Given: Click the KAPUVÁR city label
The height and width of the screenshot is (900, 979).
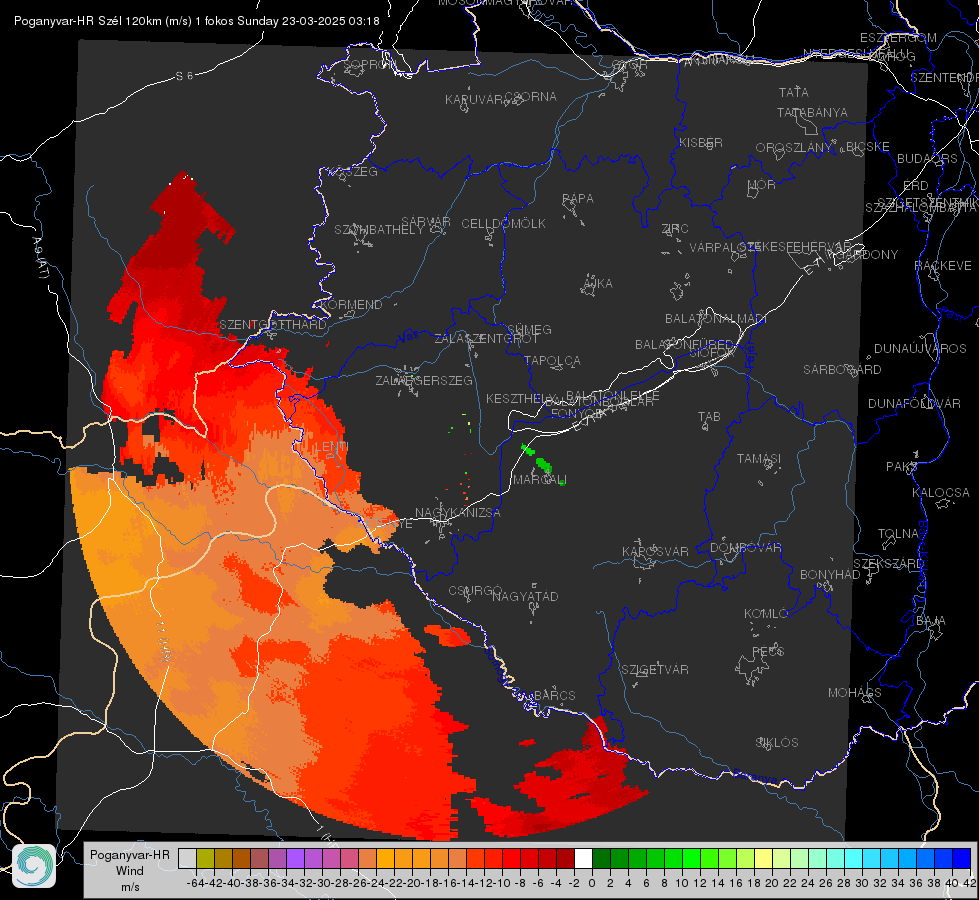Looking at the screenshot, I should click(x=475, y=99).
